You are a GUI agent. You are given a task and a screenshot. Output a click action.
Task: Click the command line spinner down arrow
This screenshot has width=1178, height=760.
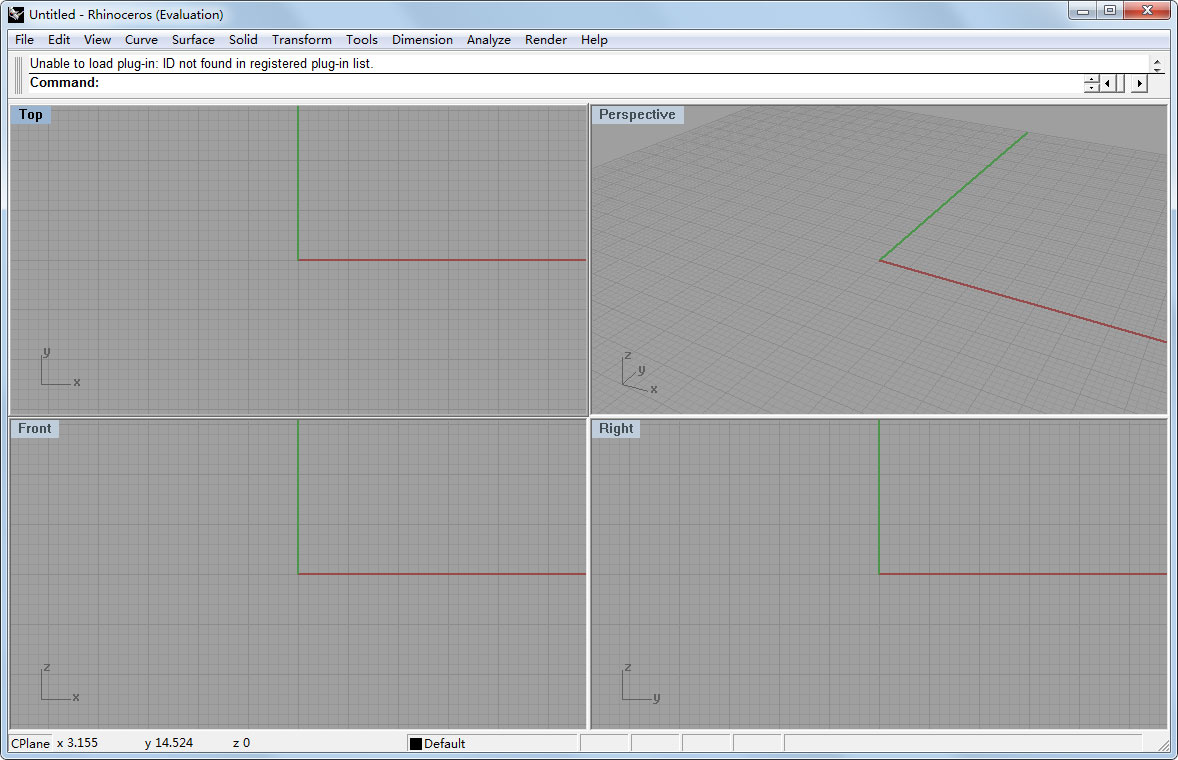pyautogui.click(x=1091, y=88)
